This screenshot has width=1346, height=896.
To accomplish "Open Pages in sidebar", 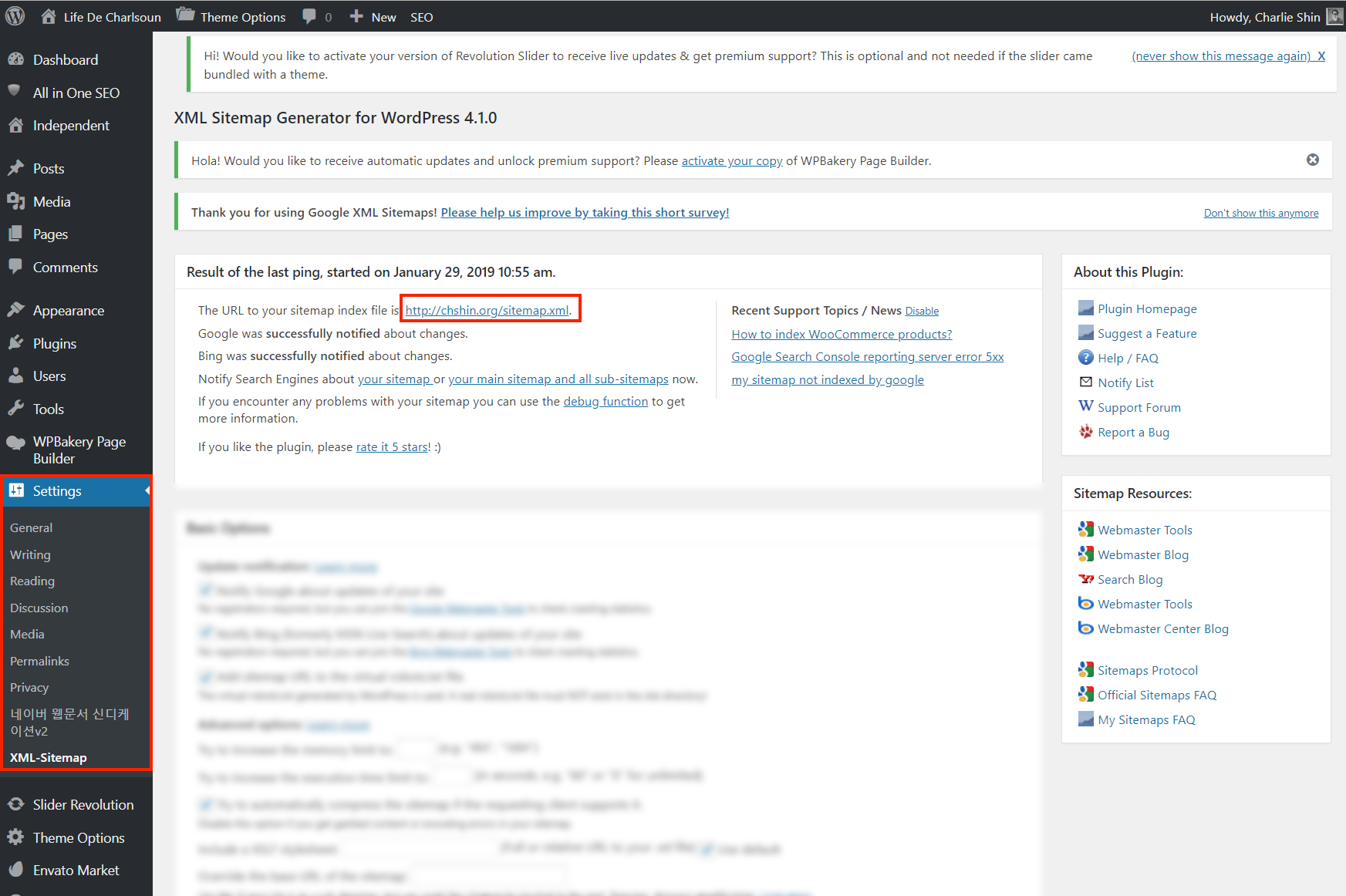I will [50, 234].
